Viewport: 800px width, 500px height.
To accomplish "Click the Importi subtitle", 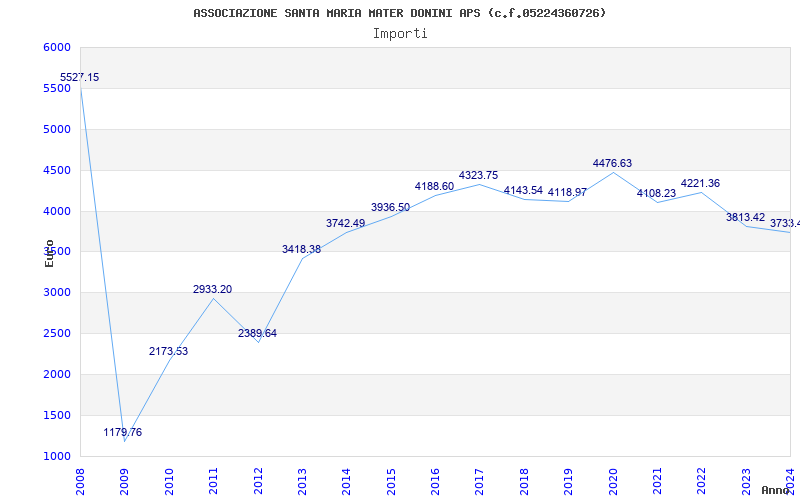I will coord(400,34).
